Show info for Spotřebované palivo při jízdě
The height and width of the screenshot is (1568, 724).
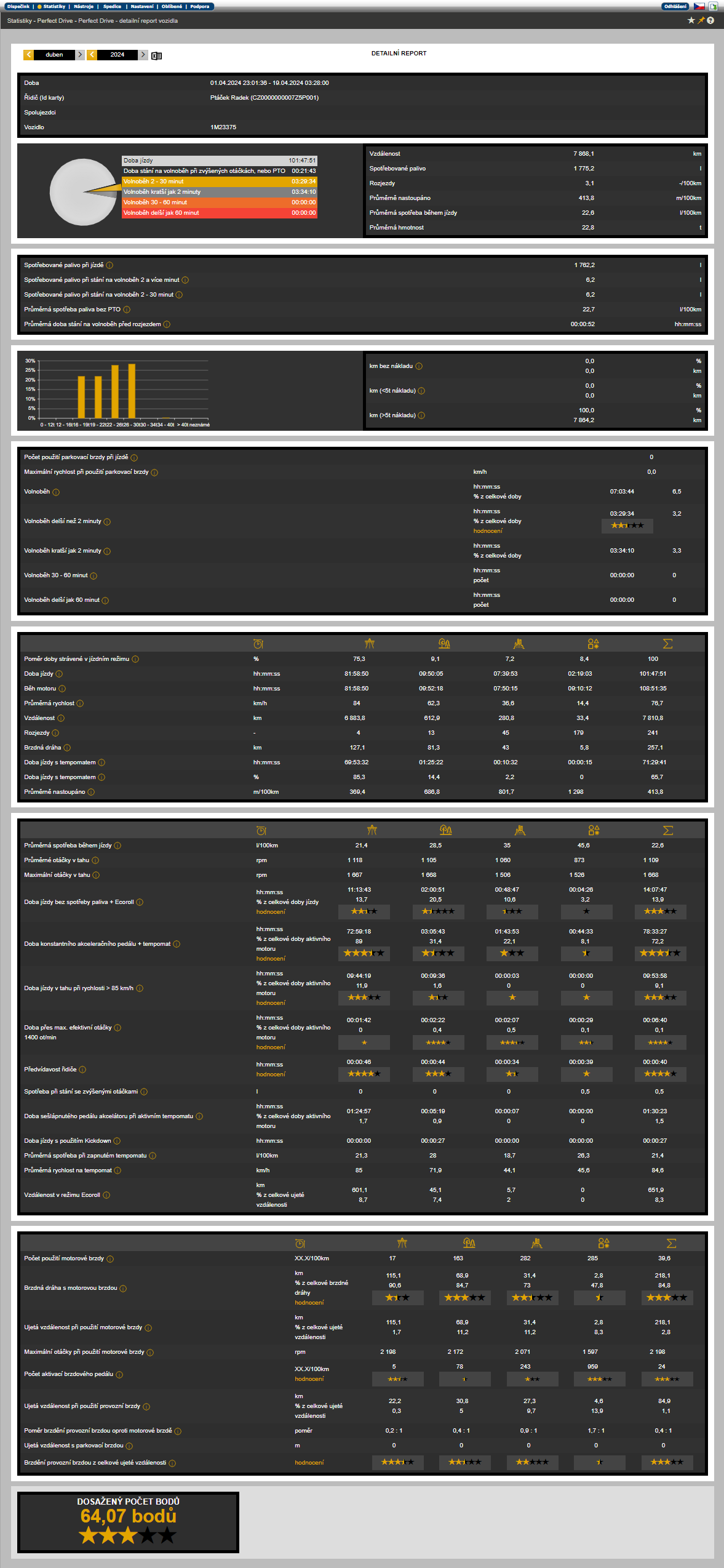click(x=109, y=265)
